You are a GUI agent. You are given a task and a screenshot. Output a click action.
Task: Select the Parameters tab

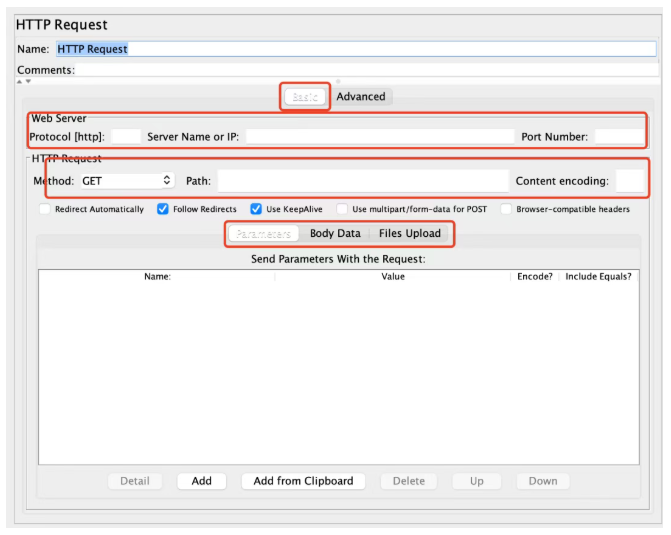263,234
